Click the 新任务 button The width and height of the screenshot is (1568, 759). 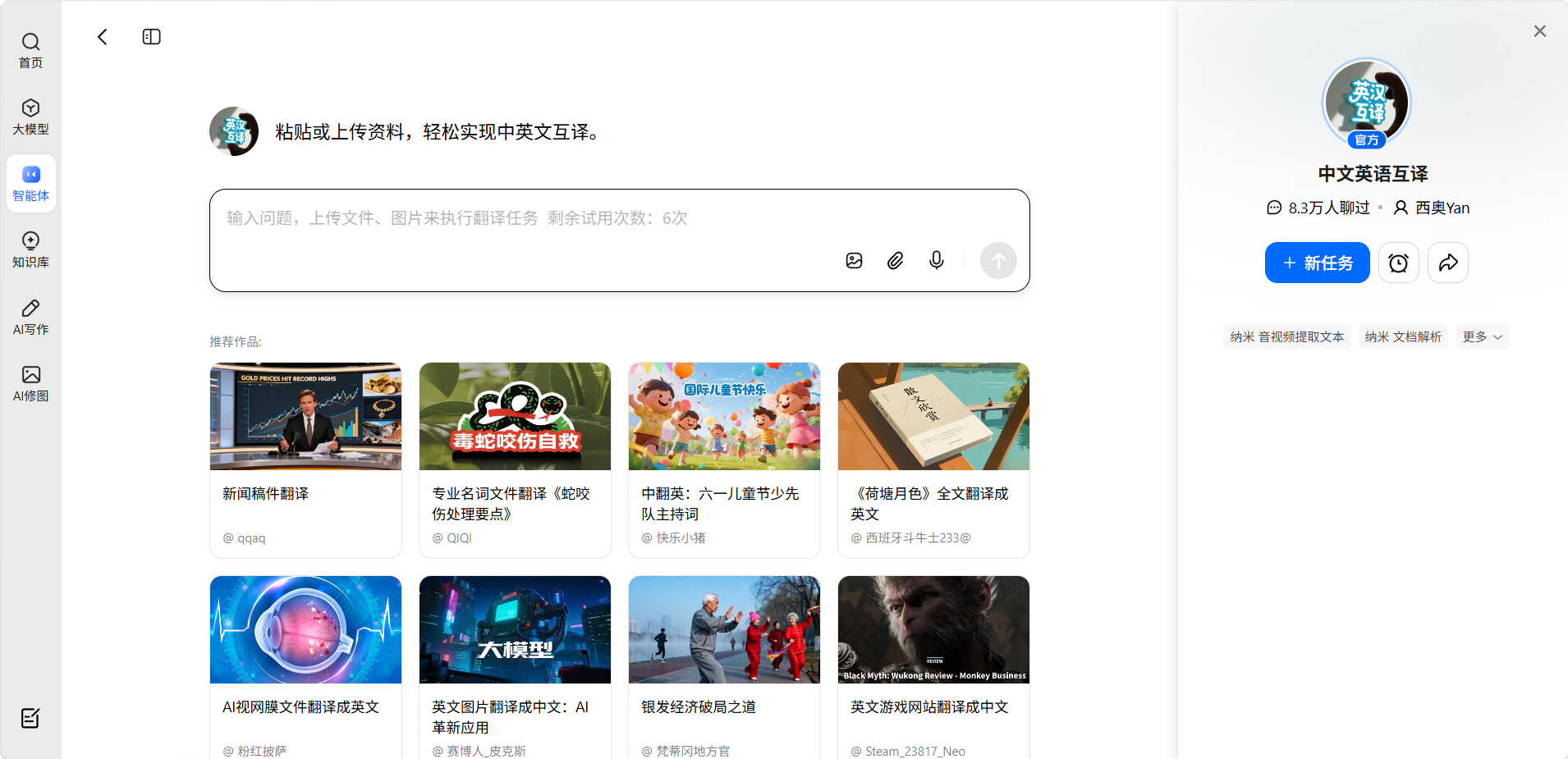pyautogui.click(x=1317, y=263)
